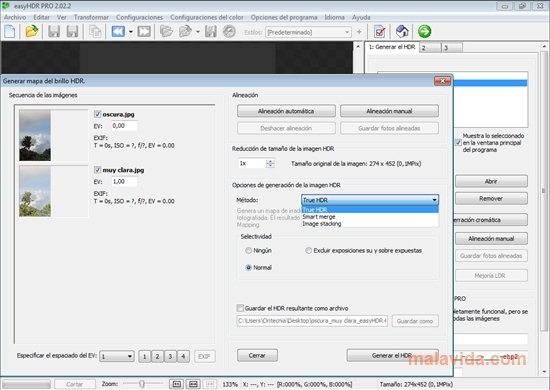Open the Transformar menu
Screen dimensions: 550x390
click(x=91, y=17)
